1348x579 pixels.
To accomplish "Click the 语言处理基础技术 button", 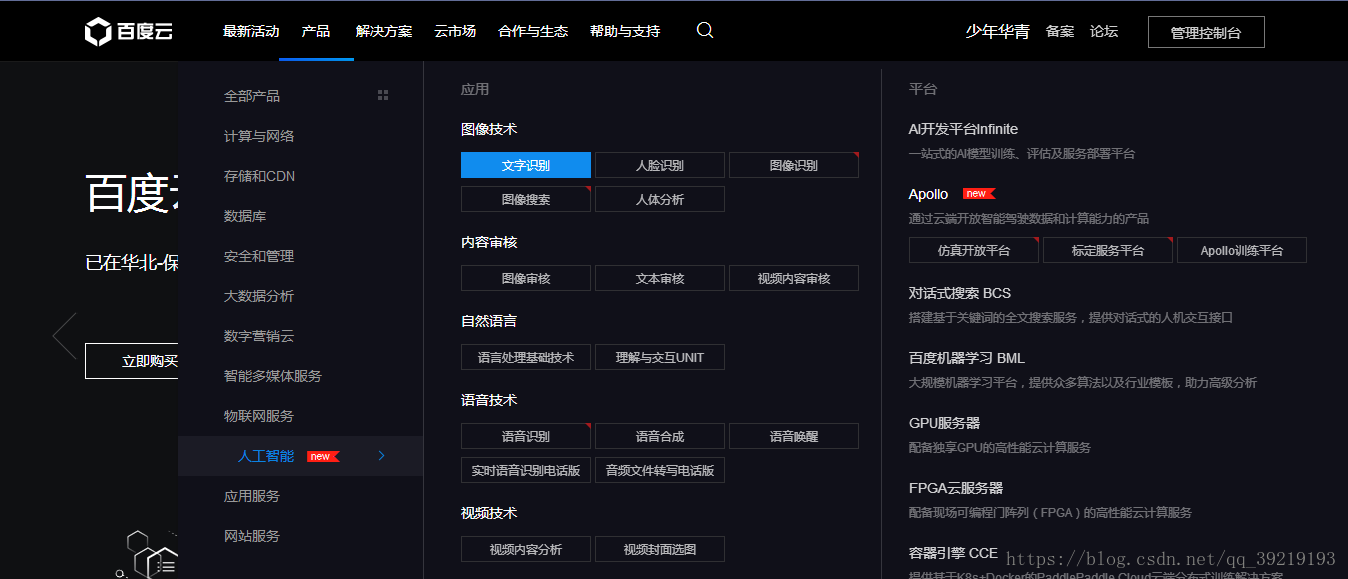I will pyautogui.click(x=526, y=357).
